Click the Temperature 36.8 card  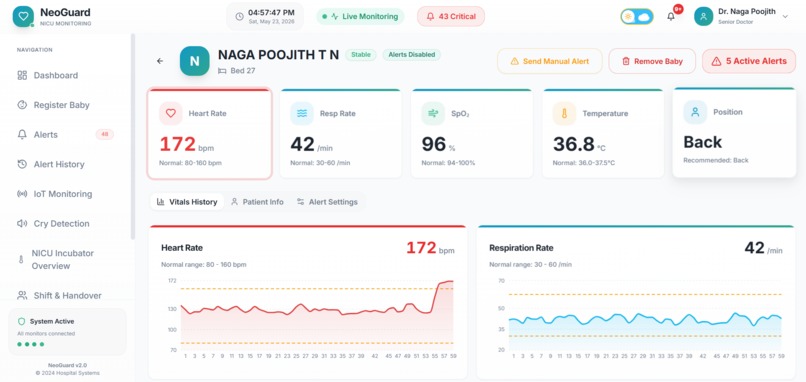pos(603,134)
